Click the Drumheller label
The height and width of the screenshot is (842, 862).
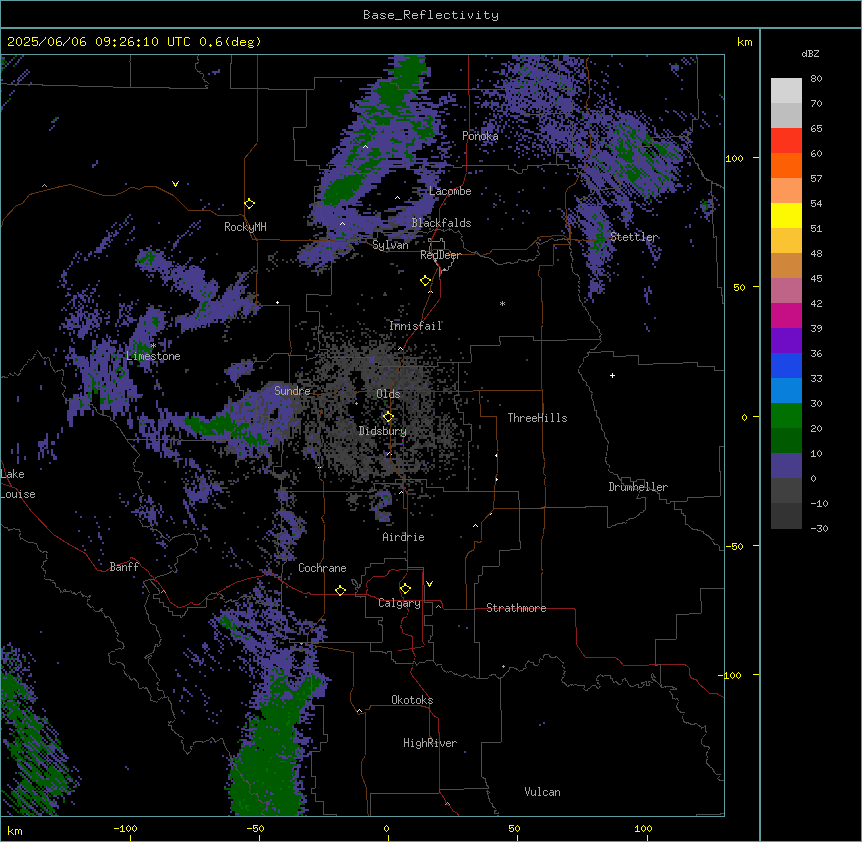pos(638,487)
